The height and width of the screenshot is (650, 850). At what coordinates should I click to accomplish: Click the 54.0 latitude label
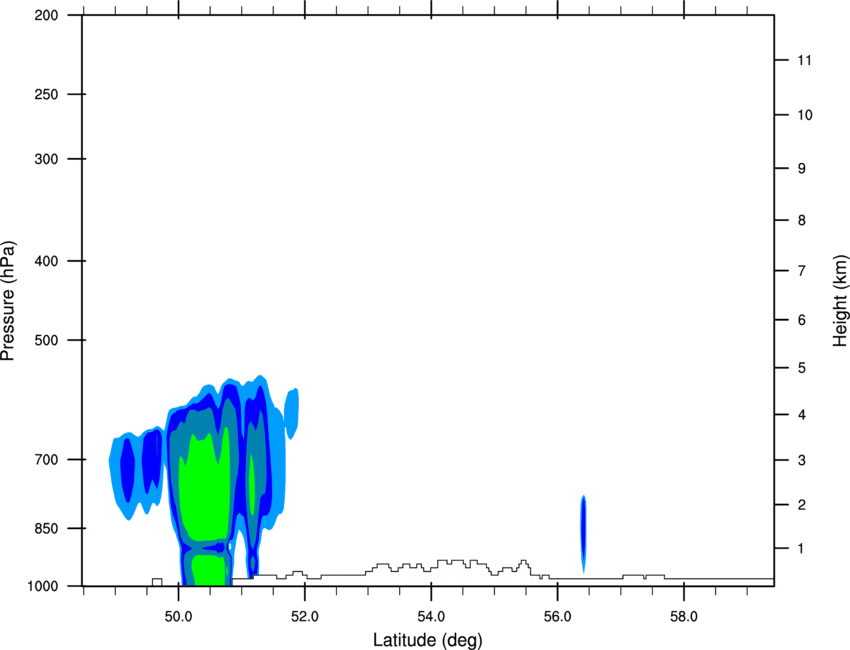tap(431, 617)
